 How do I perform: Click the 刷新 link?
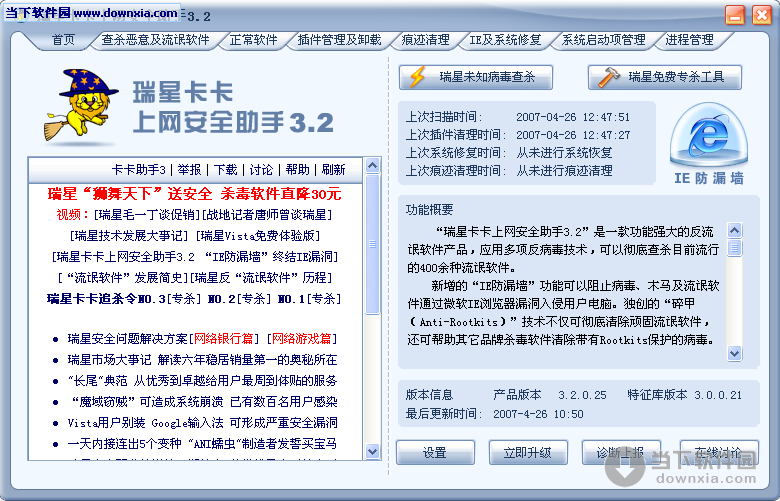(333, 170)
